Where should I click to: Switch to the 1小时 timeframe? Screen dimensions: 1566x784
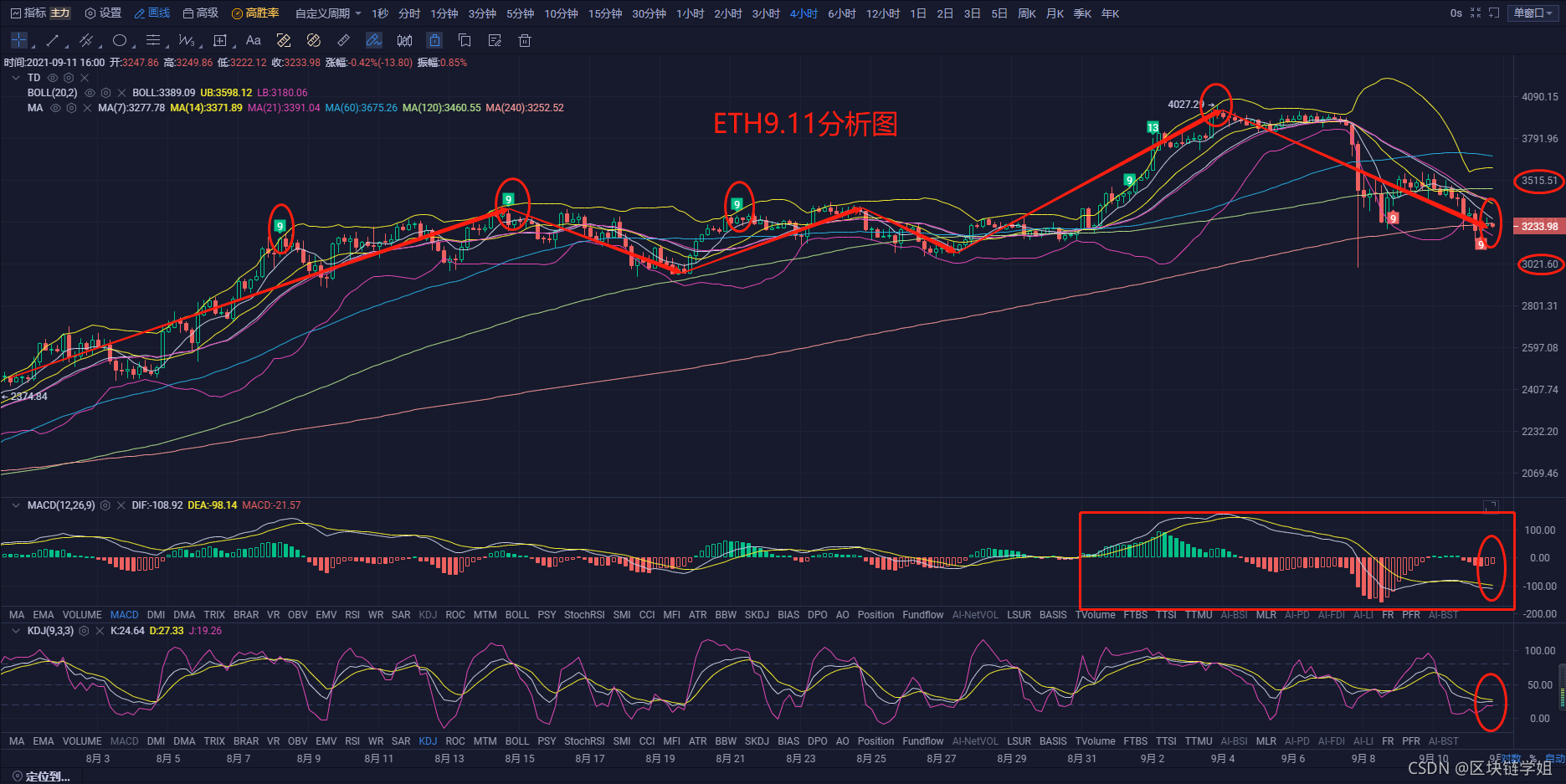tap(691, 13)
